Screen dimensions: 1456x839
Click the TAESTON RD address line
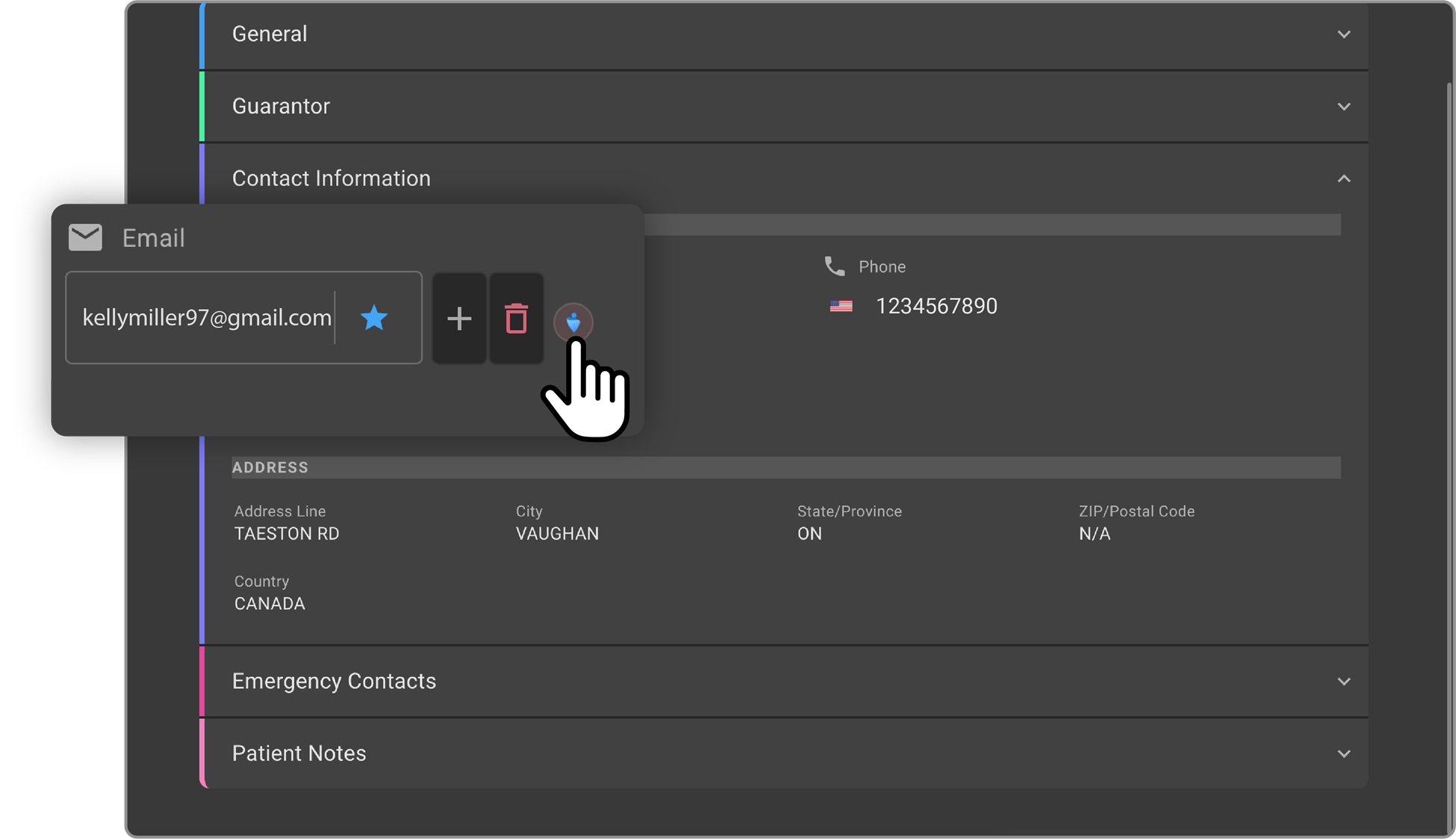pos(287,534)
